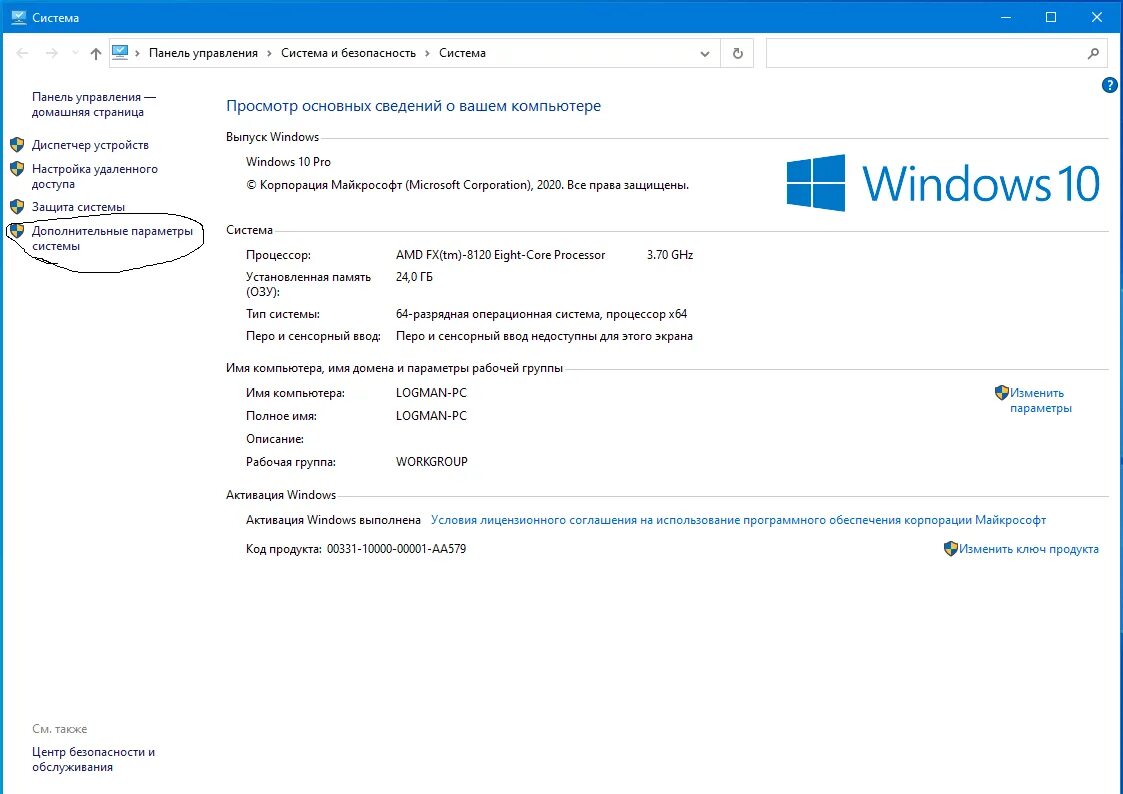Image resolution: width=1123 pixels, height=794 pixels.
Task: Click product code '00331-10000-00001-AA579'
Action: [397, 549]
